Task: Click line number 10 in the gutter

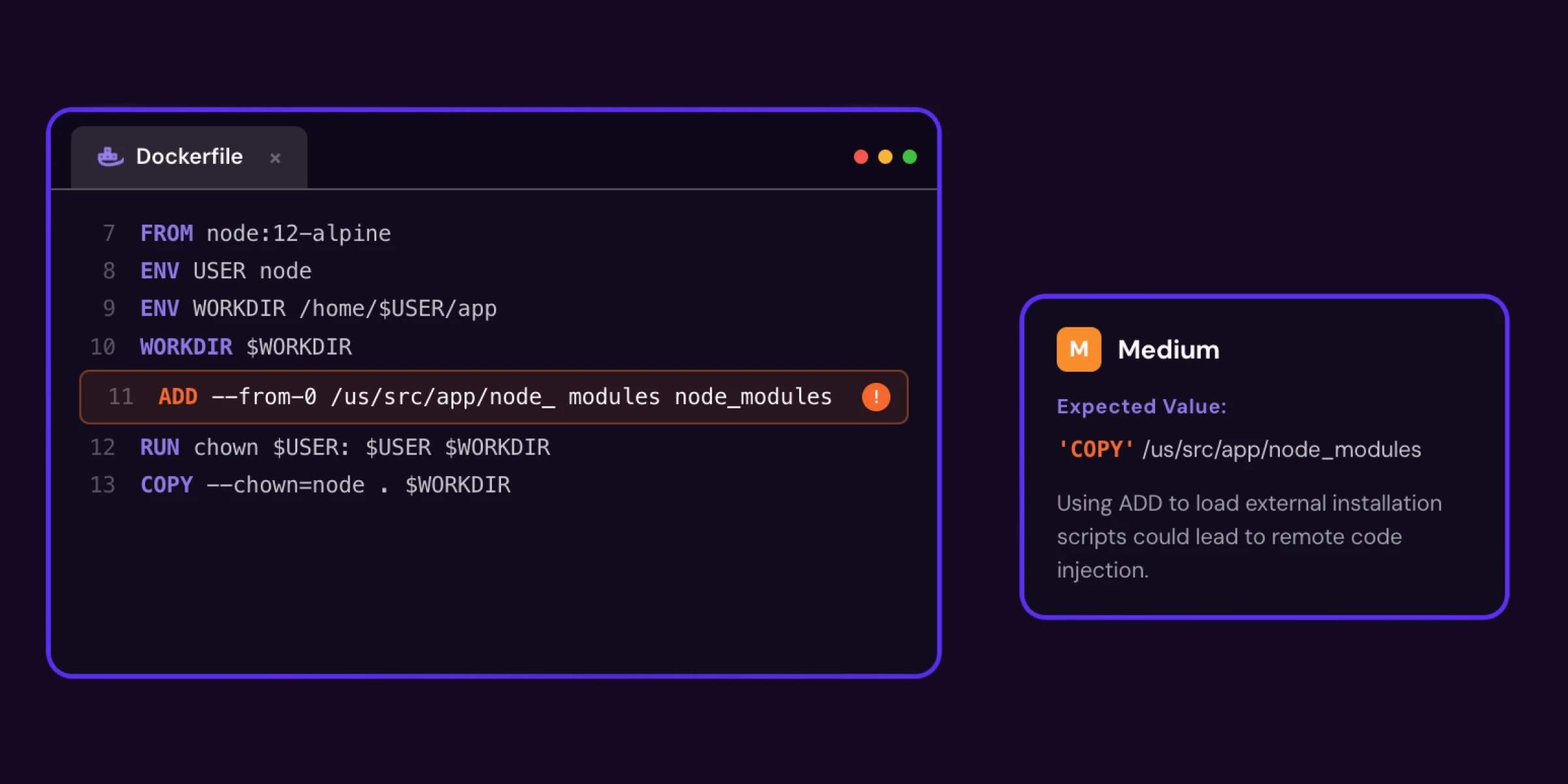Action: [103, 346]
